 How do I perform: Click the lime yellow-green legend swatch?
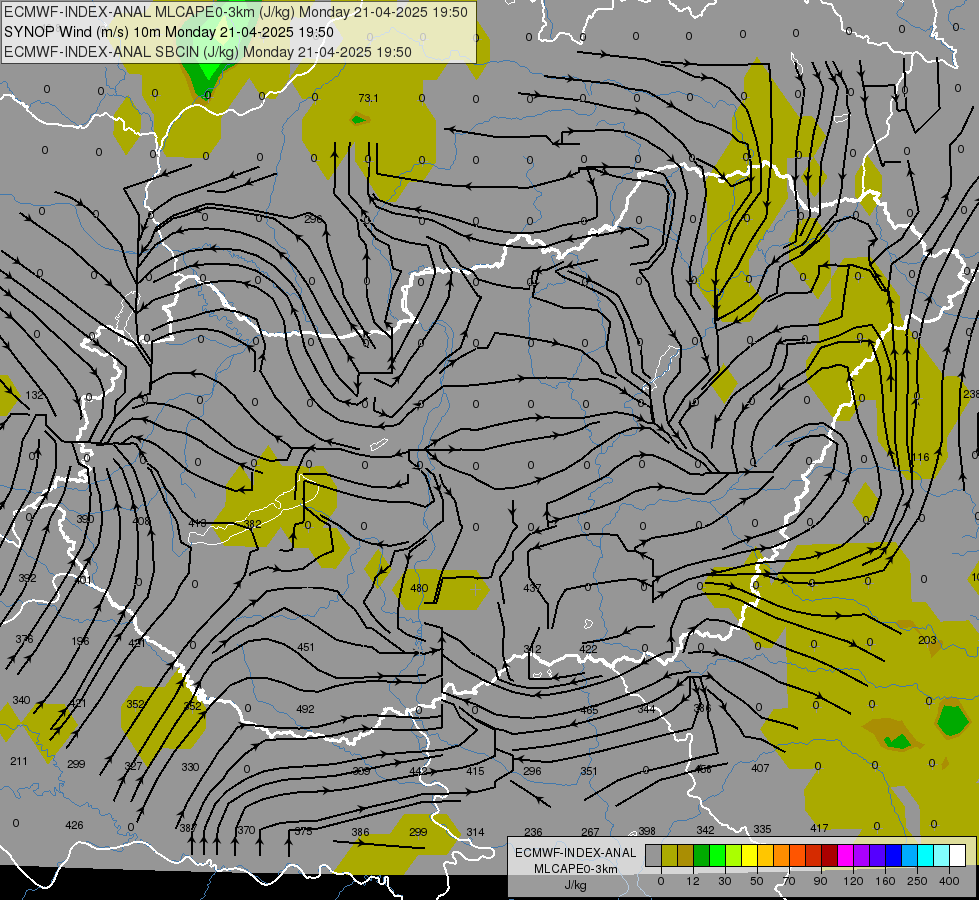point(734,856)
